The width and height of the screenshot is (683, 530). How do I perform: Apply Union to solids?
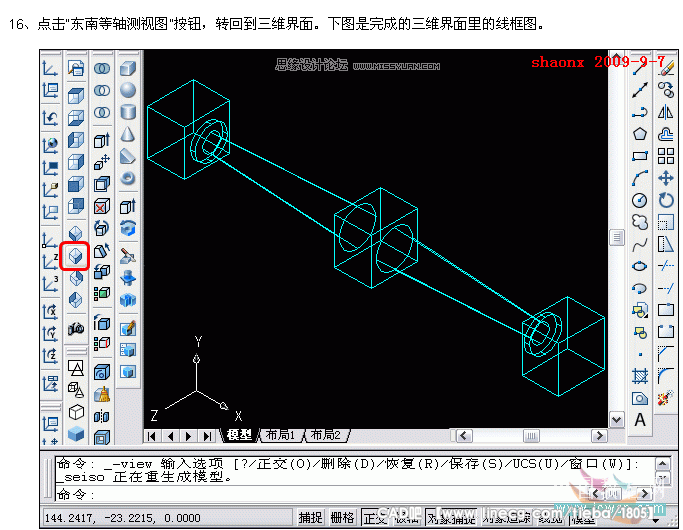click(102, 68)
